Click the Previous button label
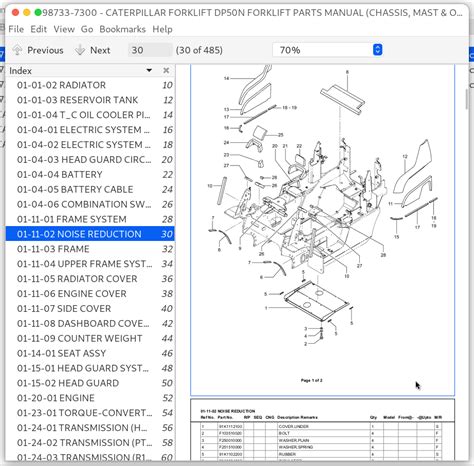Image resolution: width=474 pixels, height=466 pixels. pos(45,50)
